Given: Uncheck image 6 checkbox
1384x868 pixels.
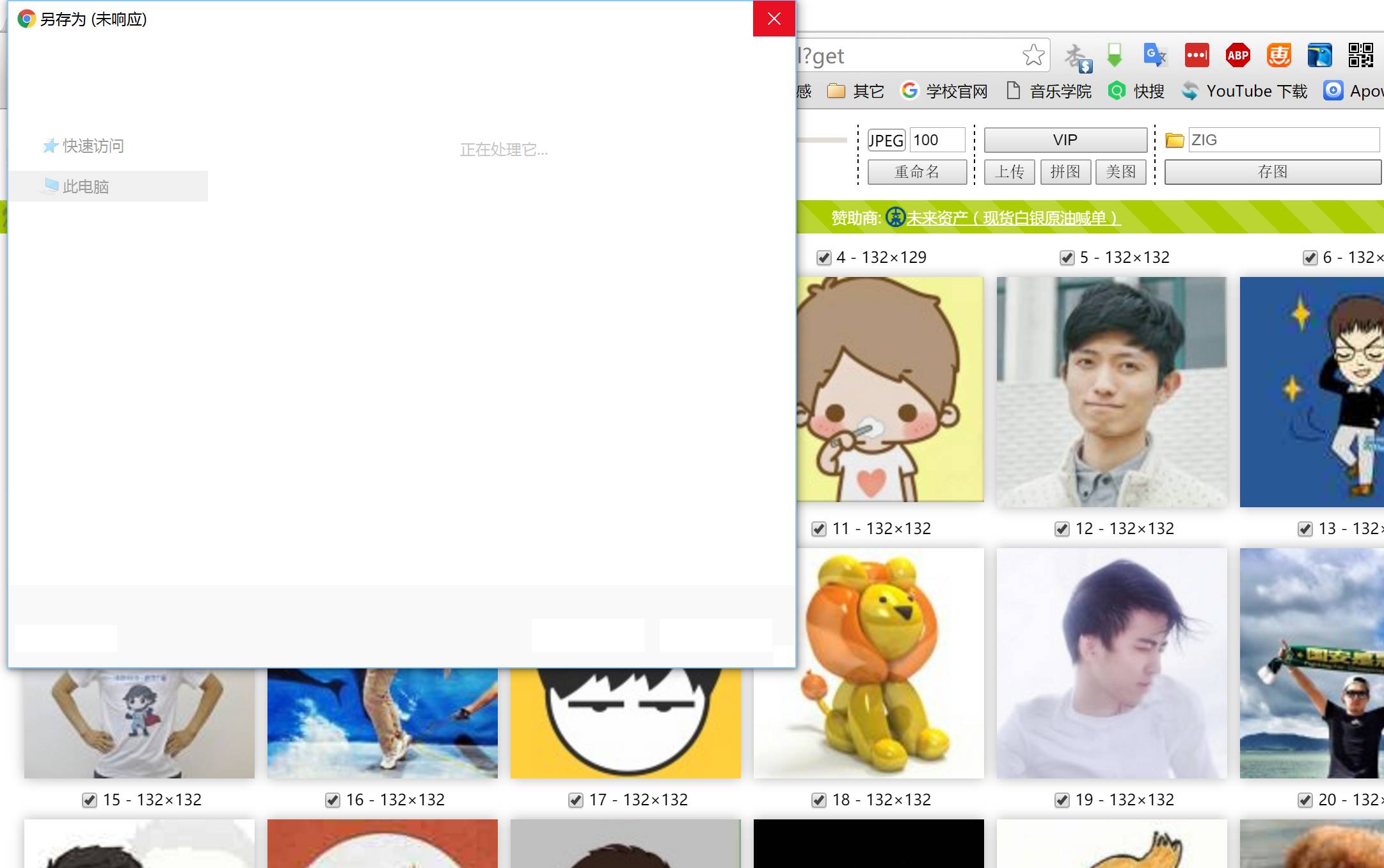Looking at the screenshot, I should [1310, 258].
